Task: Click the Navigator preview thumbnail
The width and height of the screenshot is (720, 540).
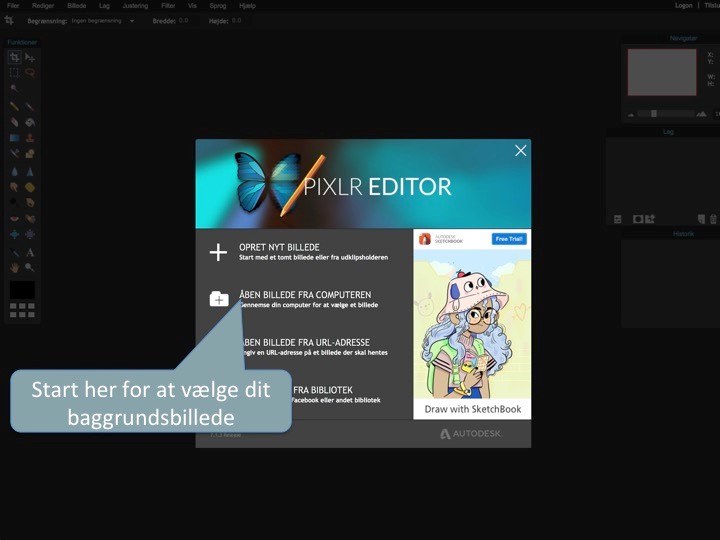Action: tap(662, 72)
